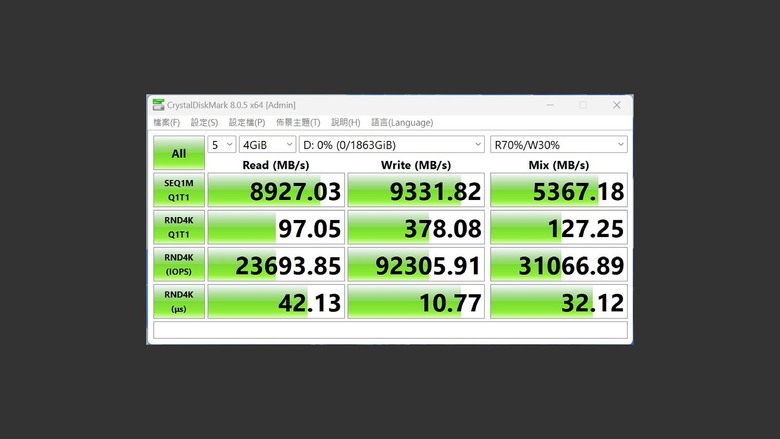Expand the 4GiB test size dropdown

pos(268,145)
